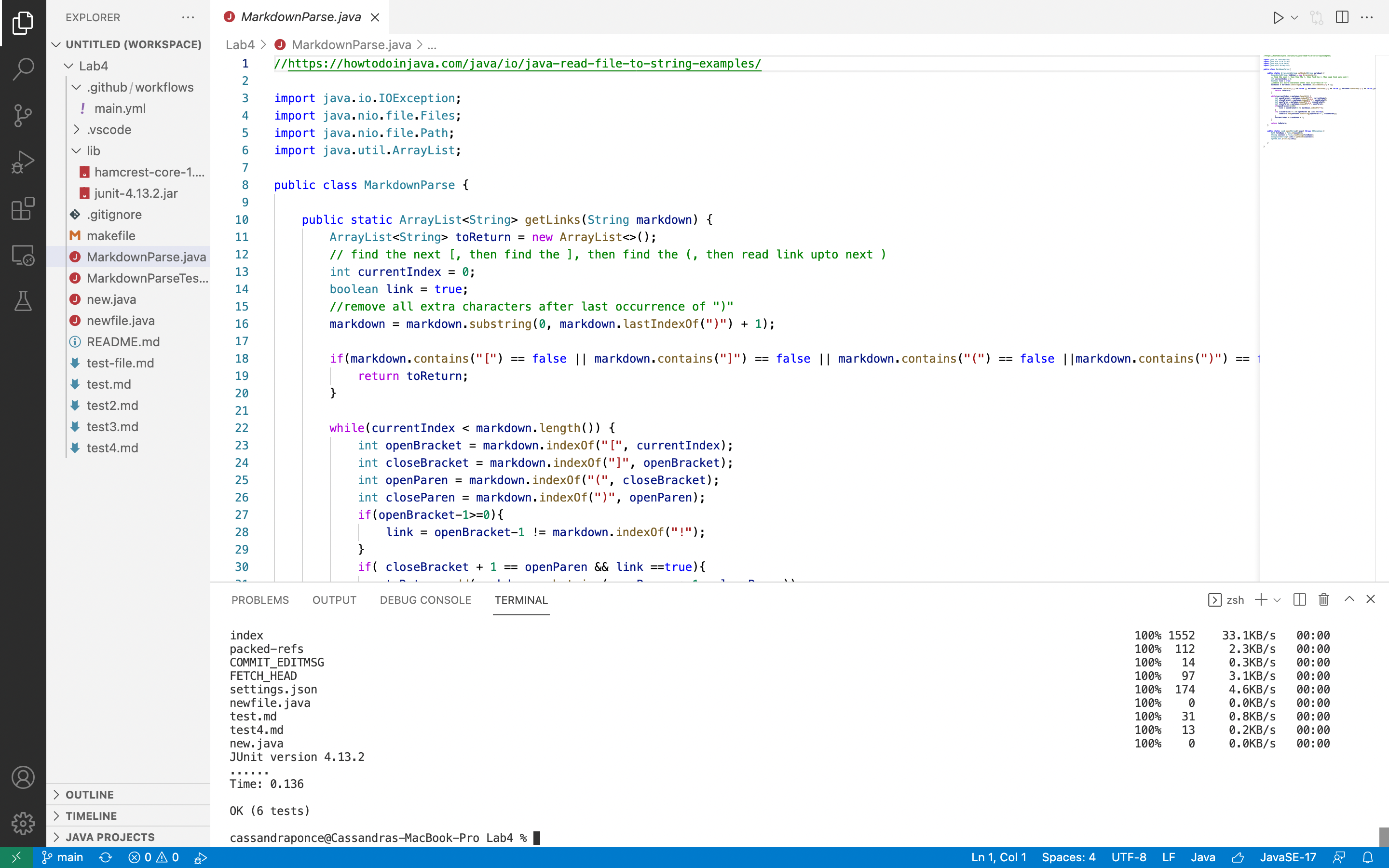Screen dimensions: 1389x868
Task: Switch to the DEBUG CONSOLE tab
Action: click(x=425, y=600)
